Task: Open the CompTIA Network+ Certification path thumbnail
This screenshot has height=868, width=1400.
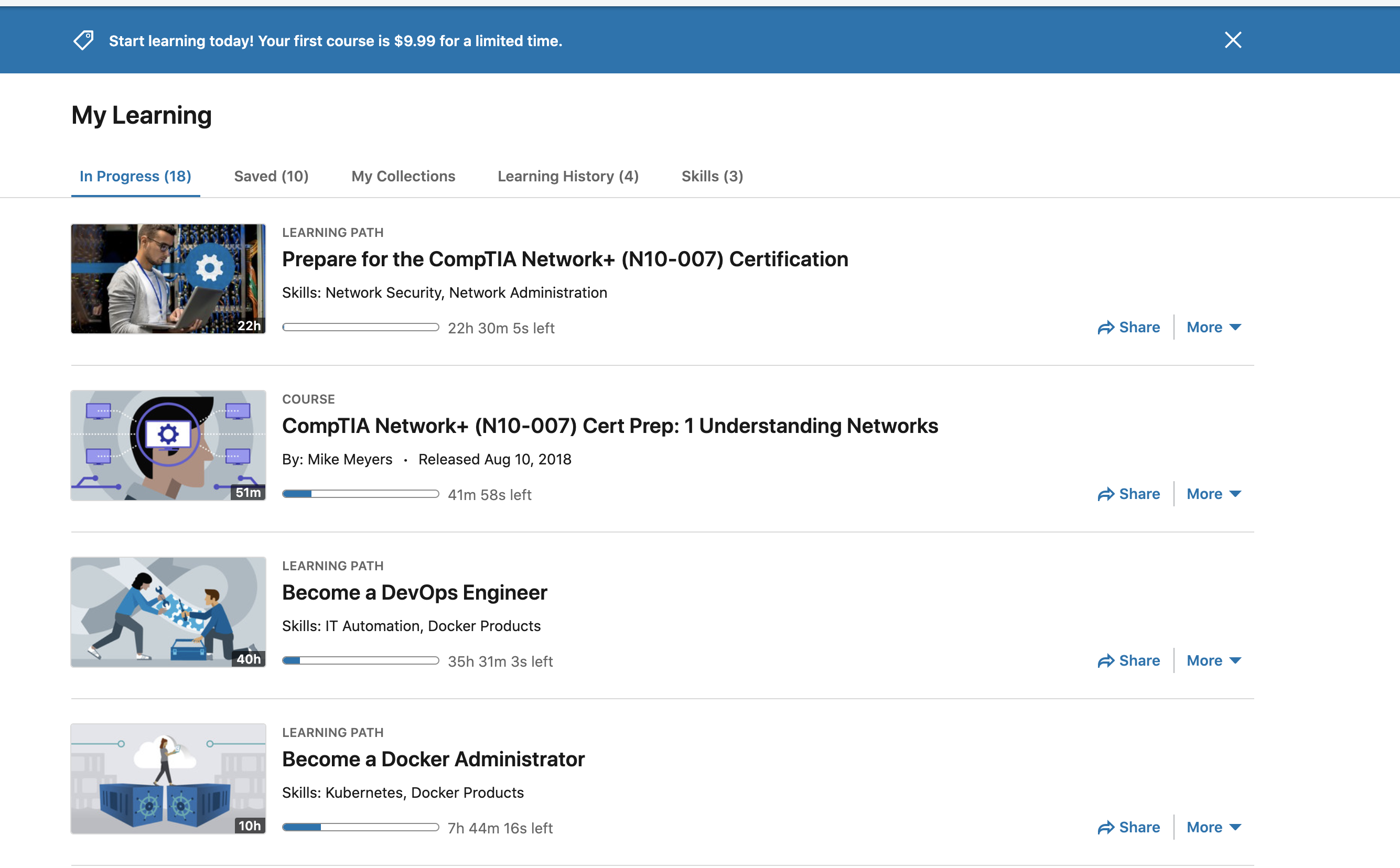Action: 168,279
